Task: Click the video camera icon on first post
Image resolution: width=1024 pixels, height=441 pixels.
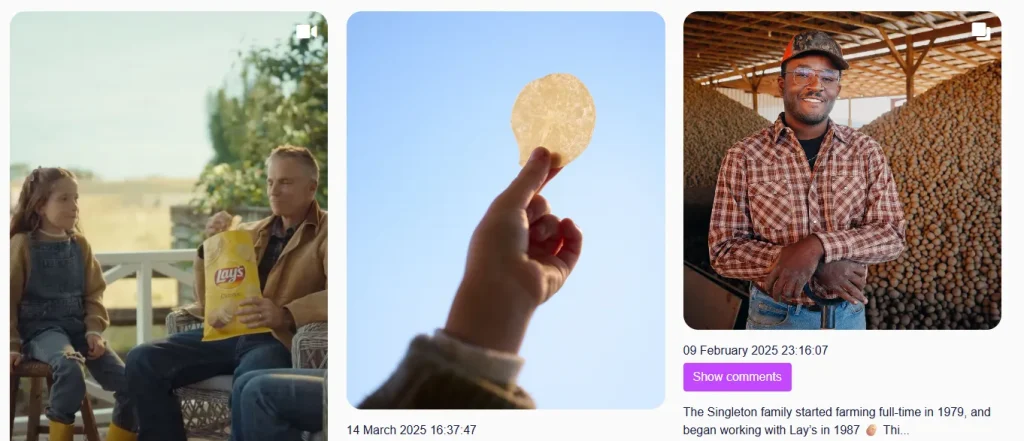Action: (x=306, y=31)
